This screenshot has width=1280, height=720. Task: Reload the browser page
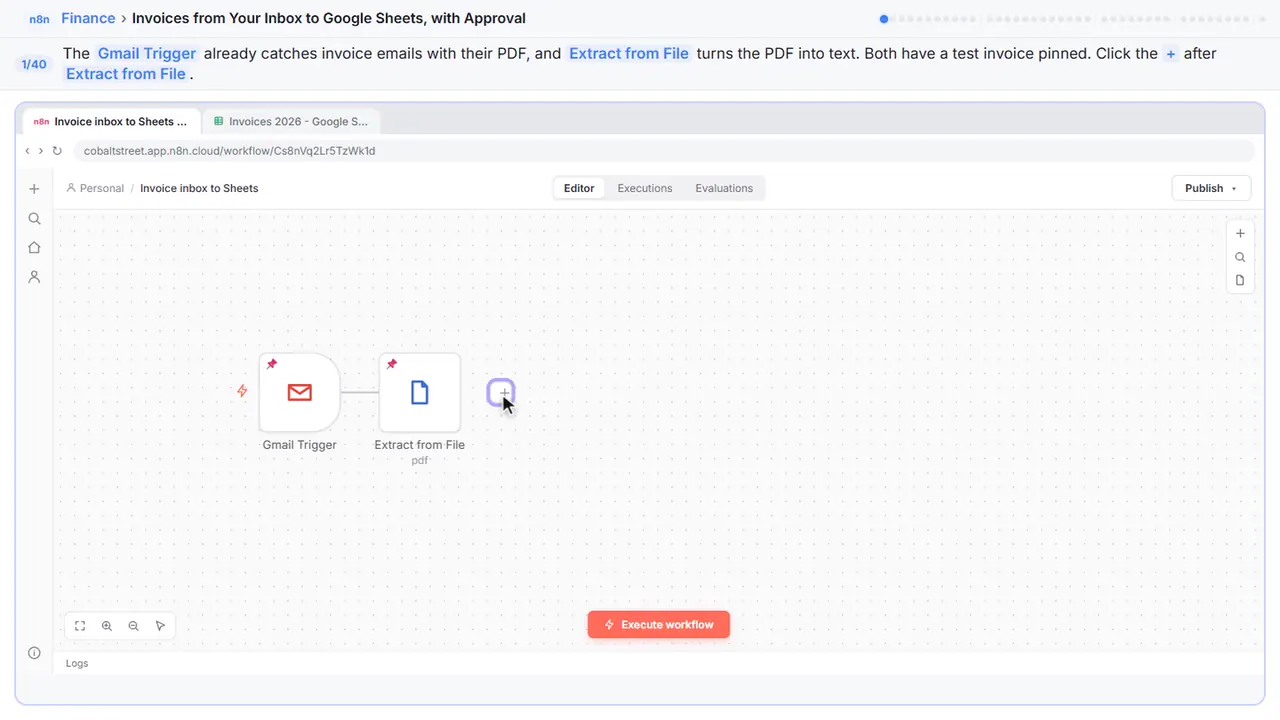click(57, 151)
